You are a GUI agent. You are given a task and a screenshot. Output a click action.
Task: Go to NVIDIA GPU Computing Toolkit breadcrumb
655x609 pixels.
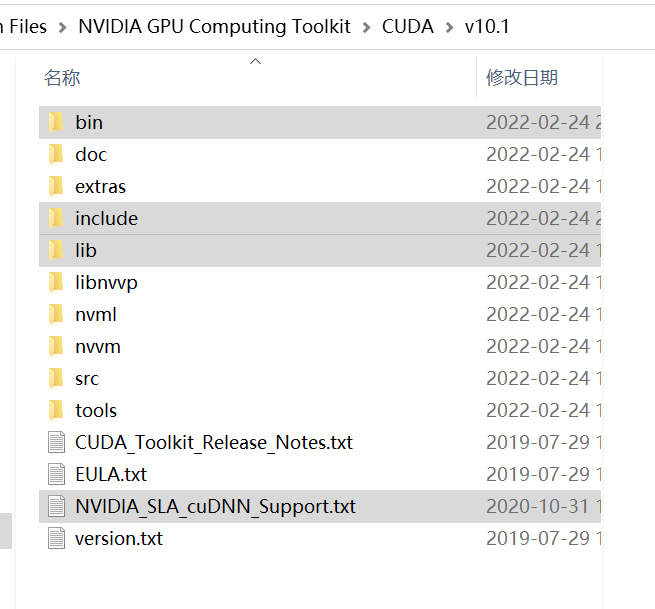pos(215,27)
